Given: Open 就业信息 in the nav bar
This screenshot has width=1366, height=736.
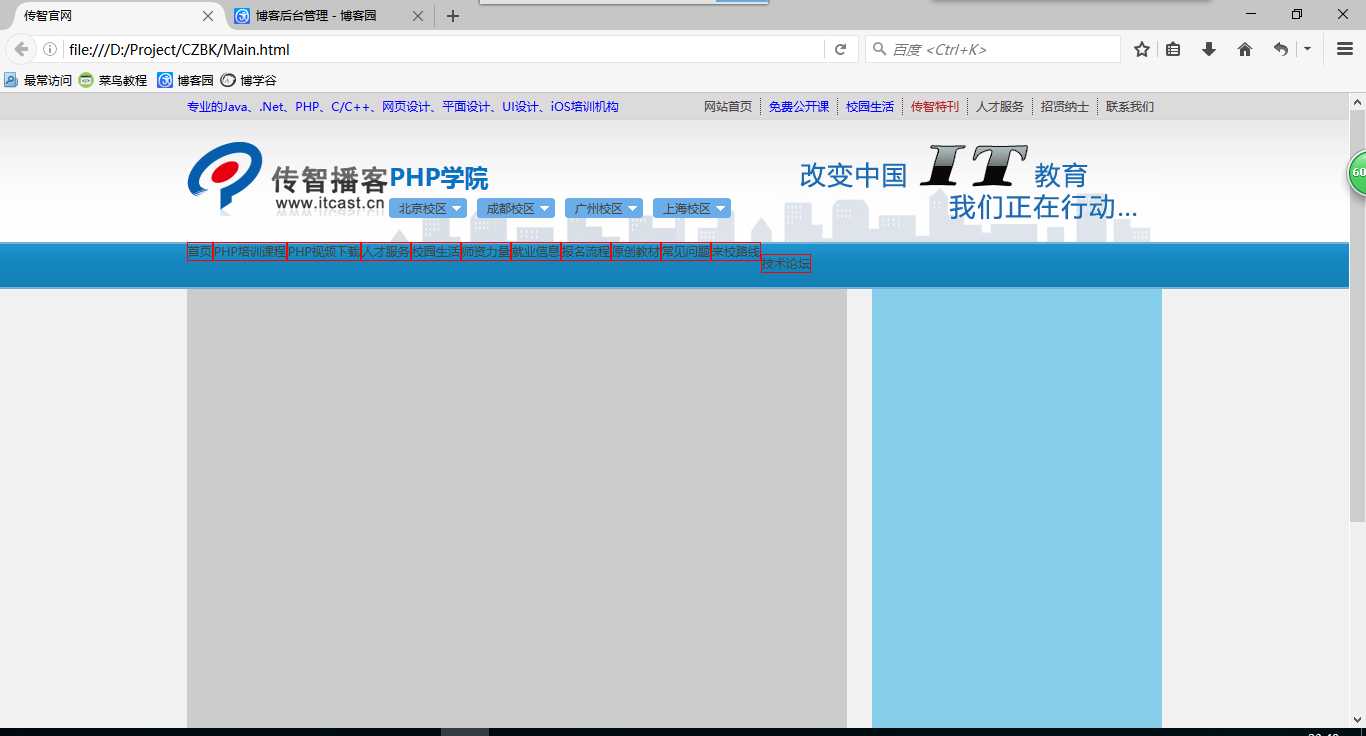Looking at the screenshot, I should click(536, 252).
